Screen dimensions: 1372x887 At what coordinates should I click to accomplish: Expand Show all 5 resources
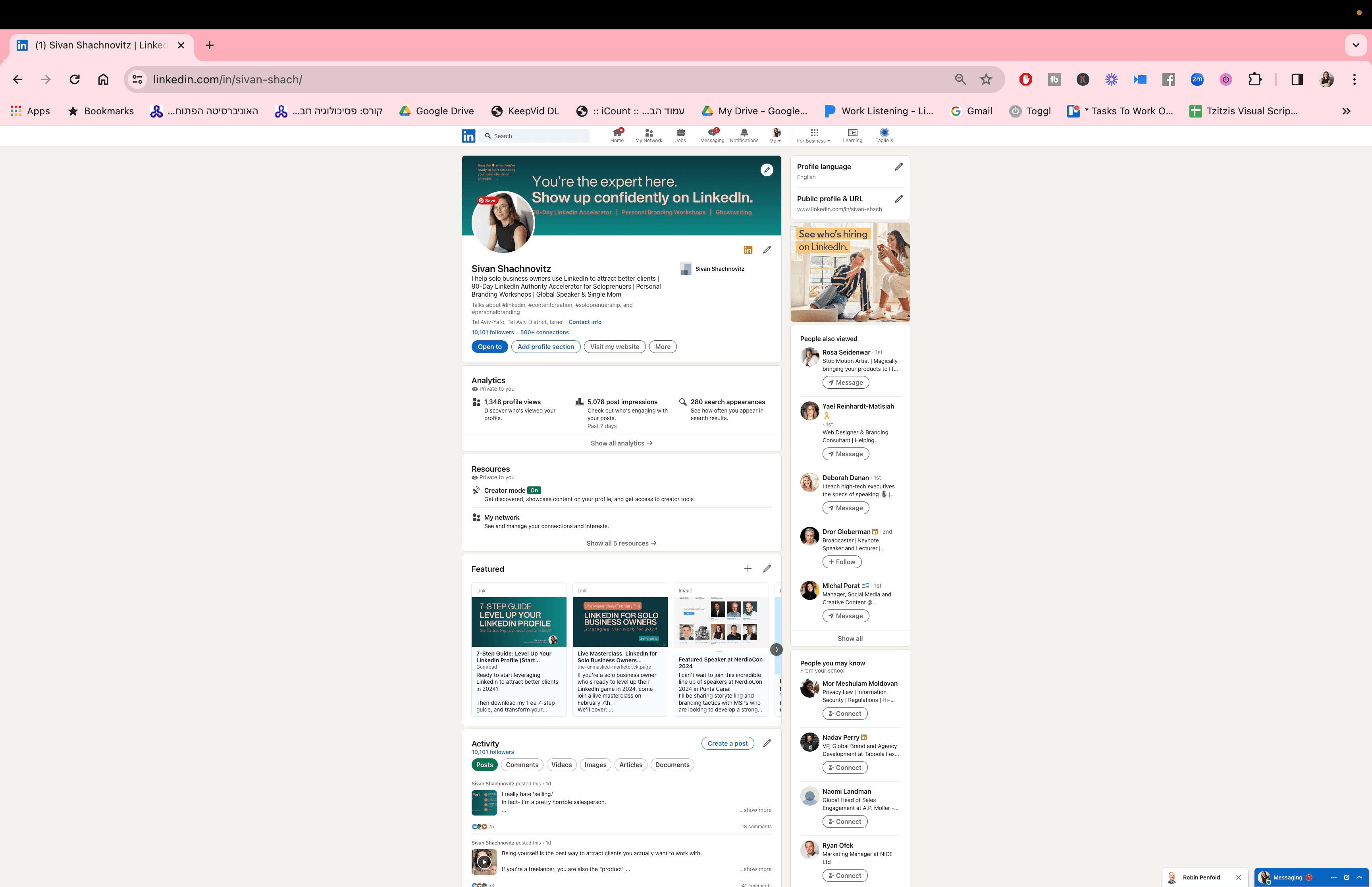point(622,543)
